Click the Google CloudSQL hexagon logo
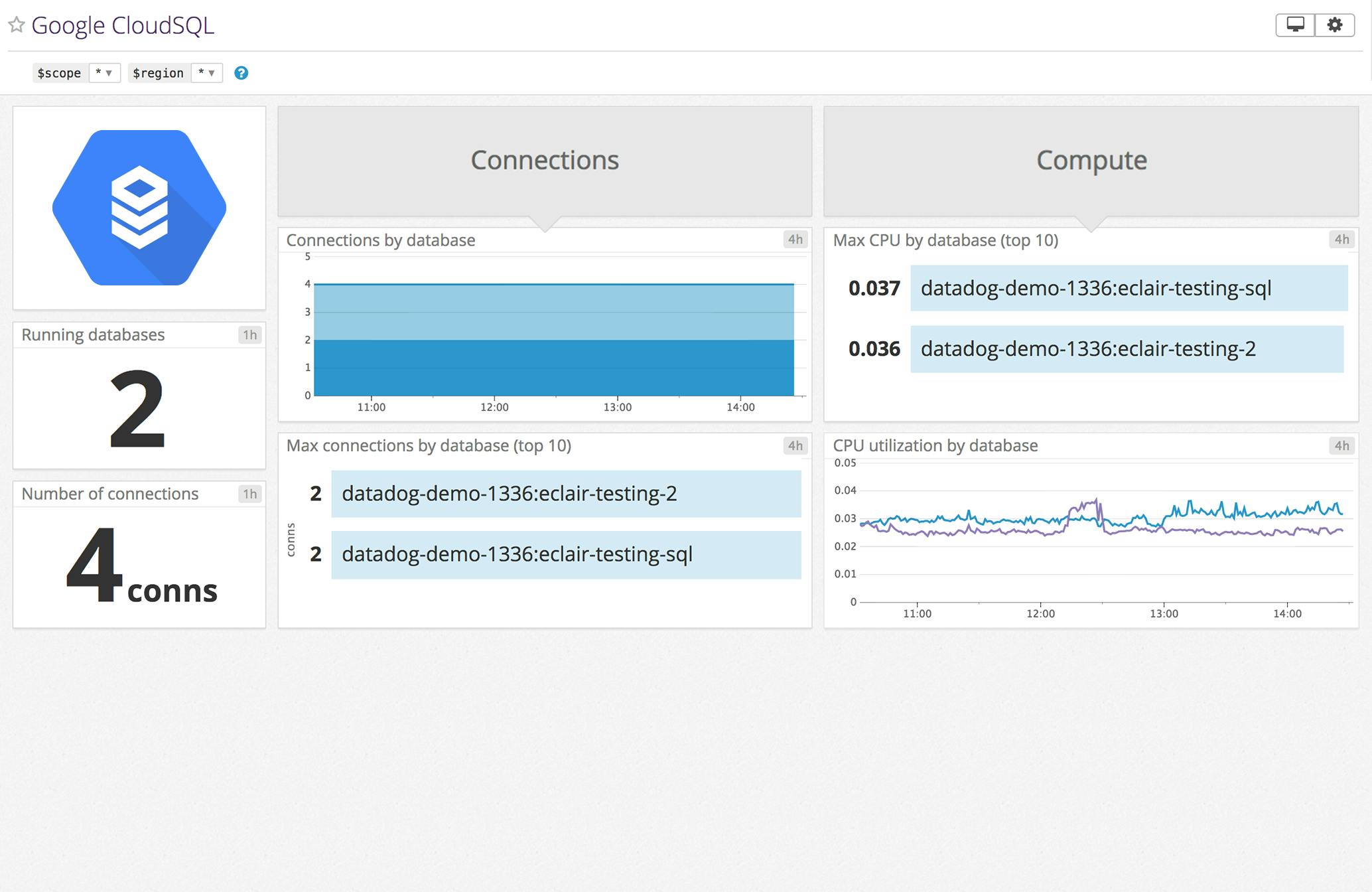The height and width of the screenshot is (892, 1372). click(139, 208)
